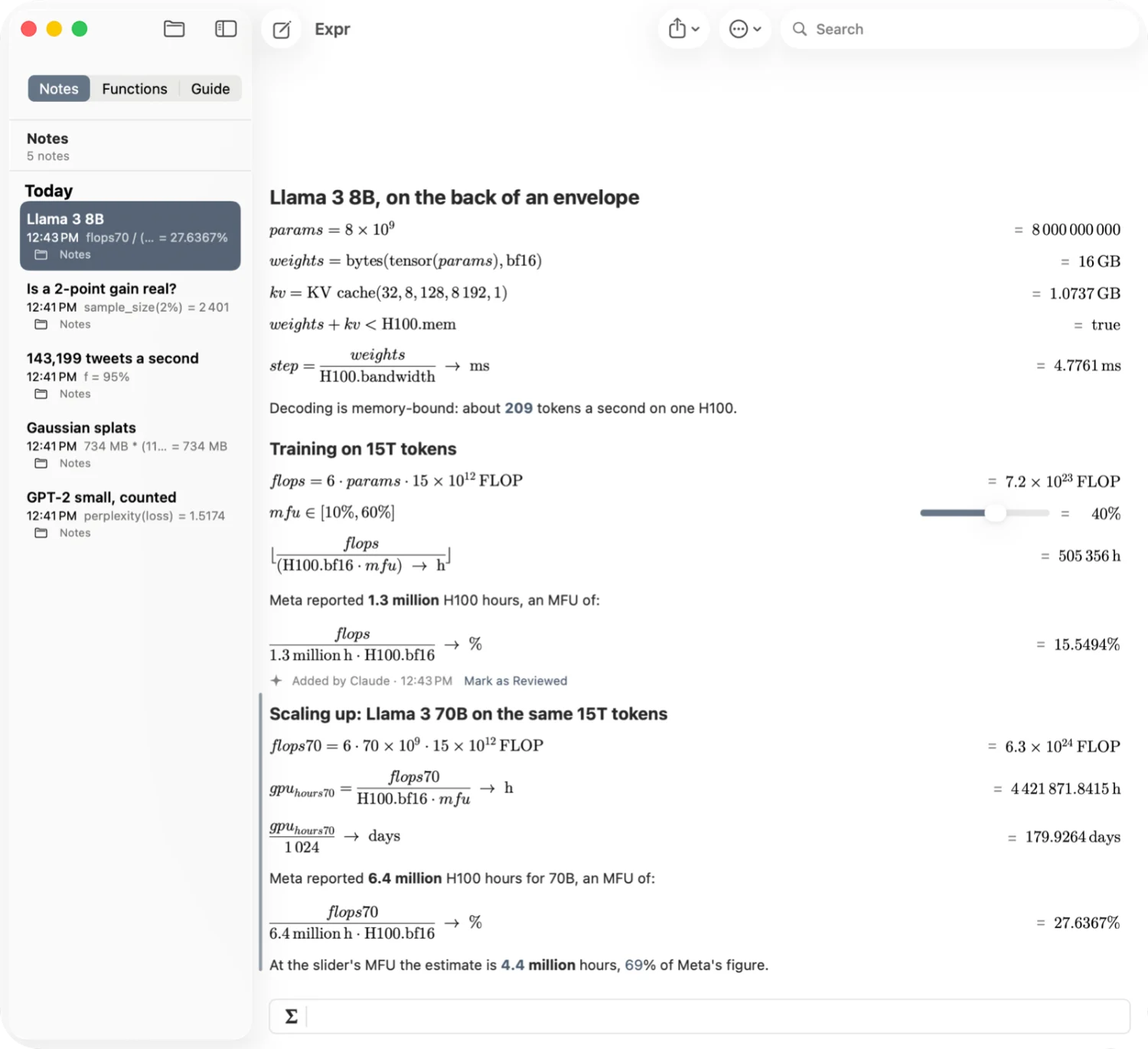Open the 'Is a 2-point gain real?' note
Screen dimensions: 1148x1049
tap(130, 306)
